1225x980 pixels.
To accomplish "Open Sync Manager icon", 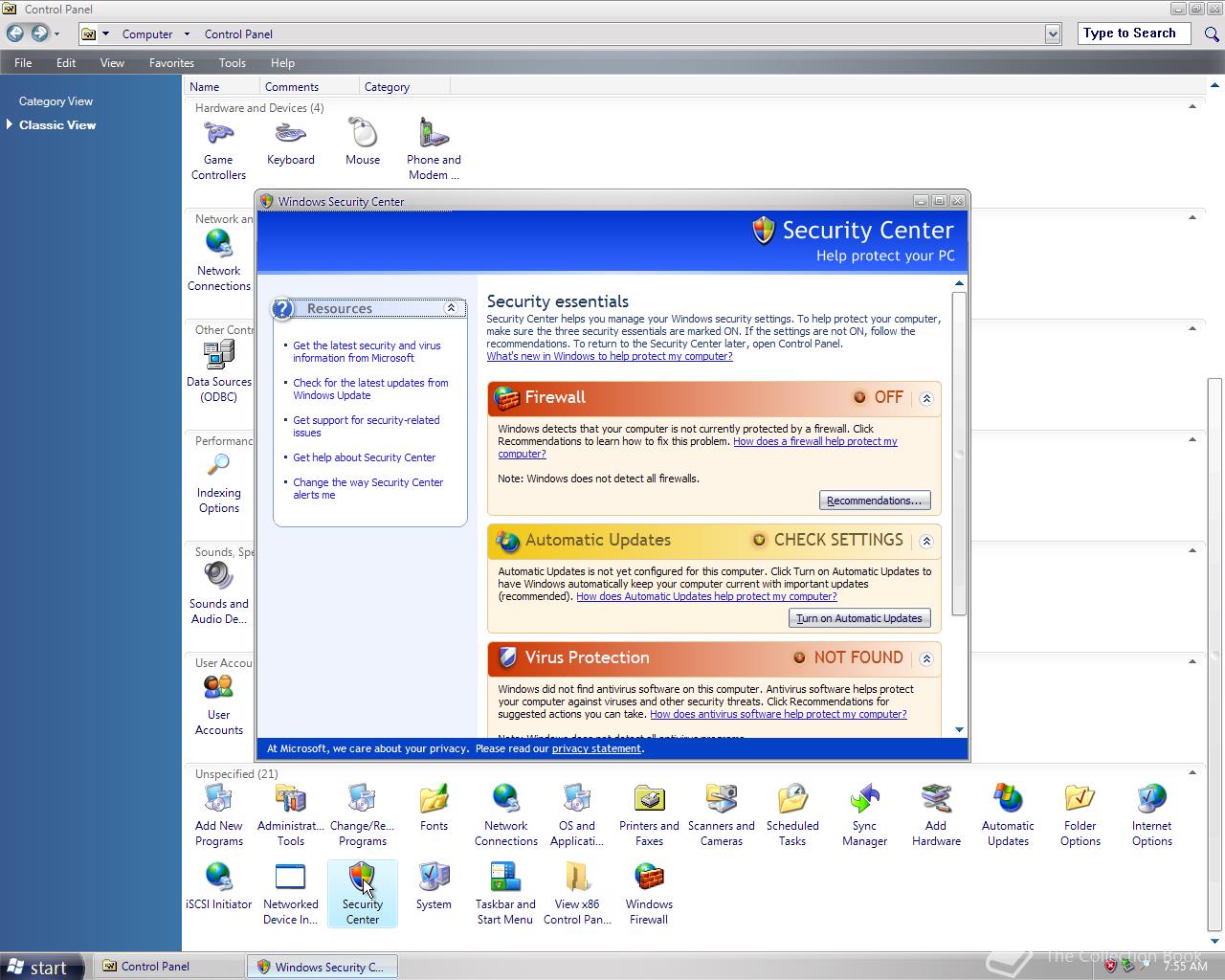I will pos(864,815).
